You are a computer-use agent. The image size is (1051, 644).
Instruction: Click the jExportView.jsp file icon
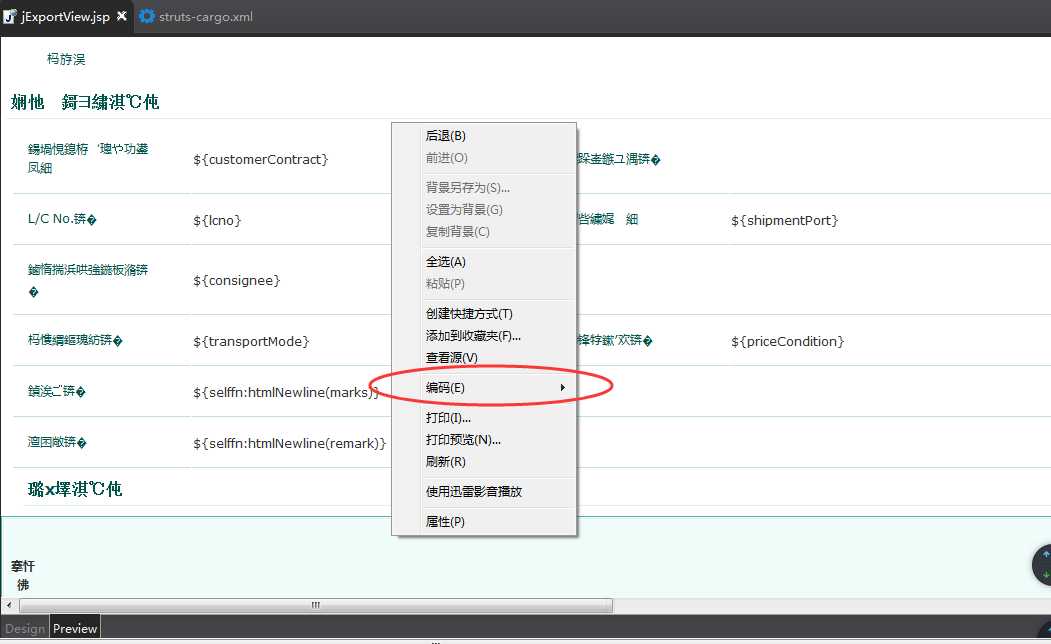(10, 17)
